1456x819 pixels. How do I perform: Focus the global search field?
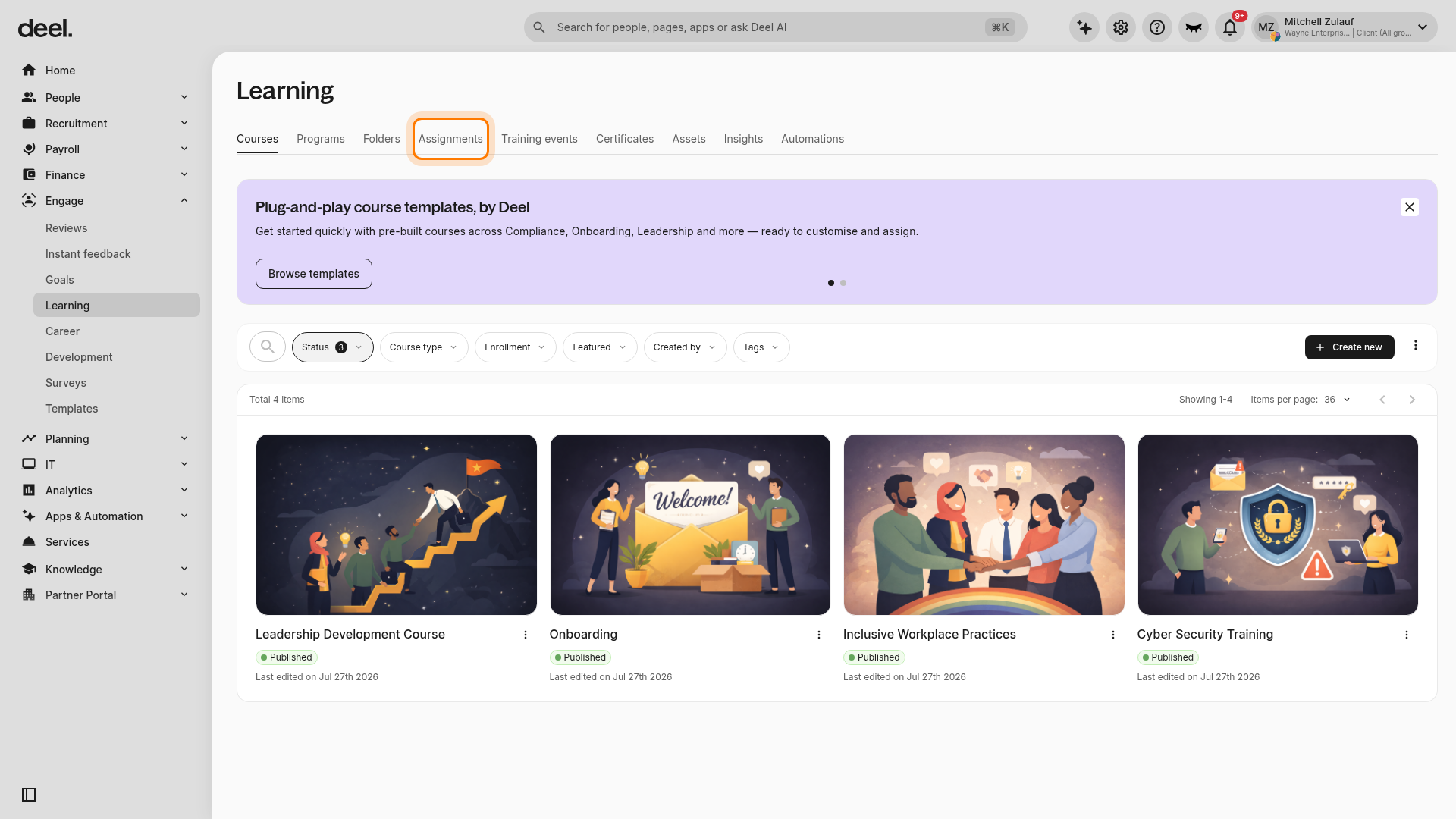[775, 27]
